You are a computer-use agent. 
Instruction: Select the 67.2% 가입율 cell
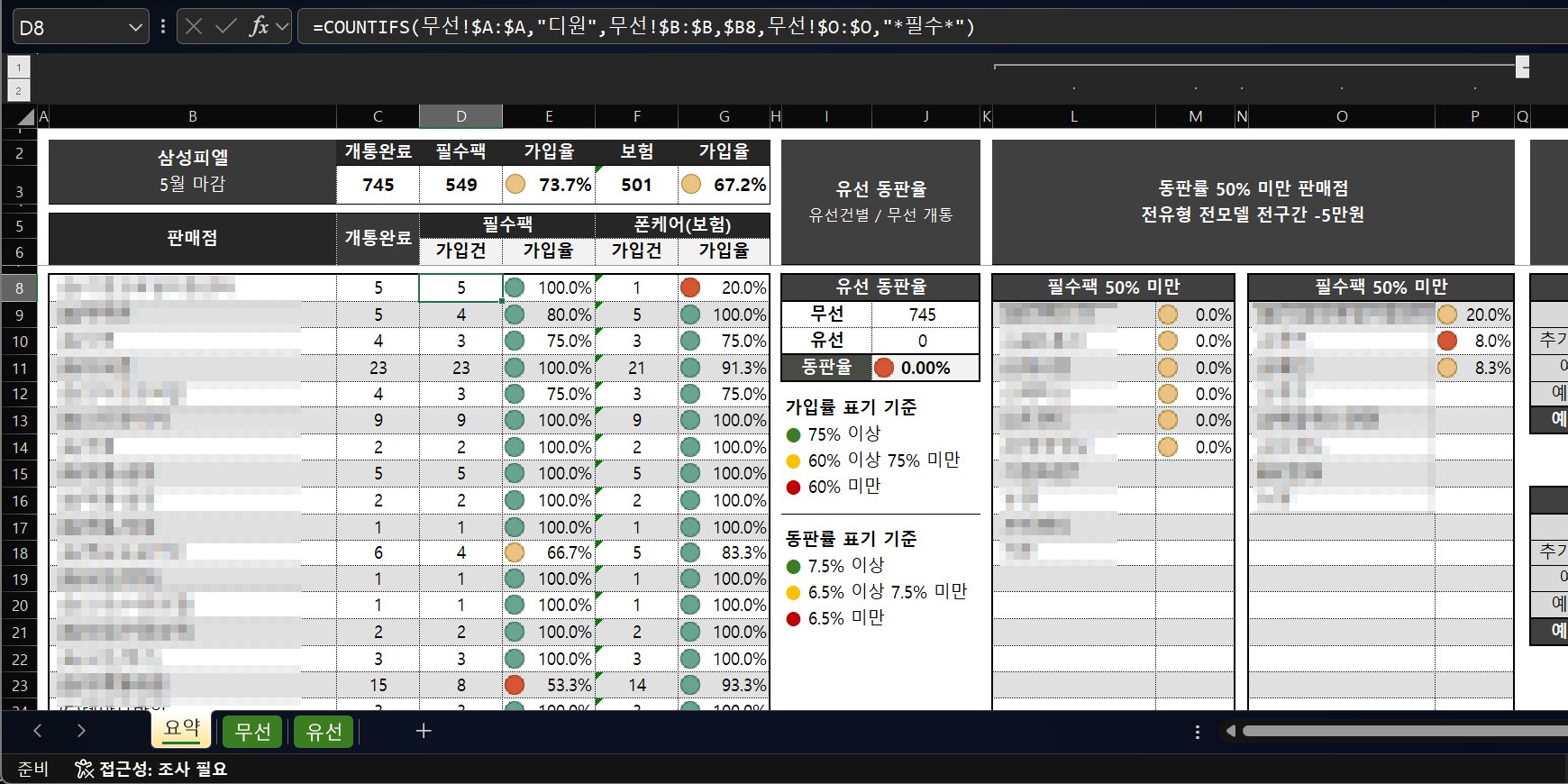click(724, 185)
